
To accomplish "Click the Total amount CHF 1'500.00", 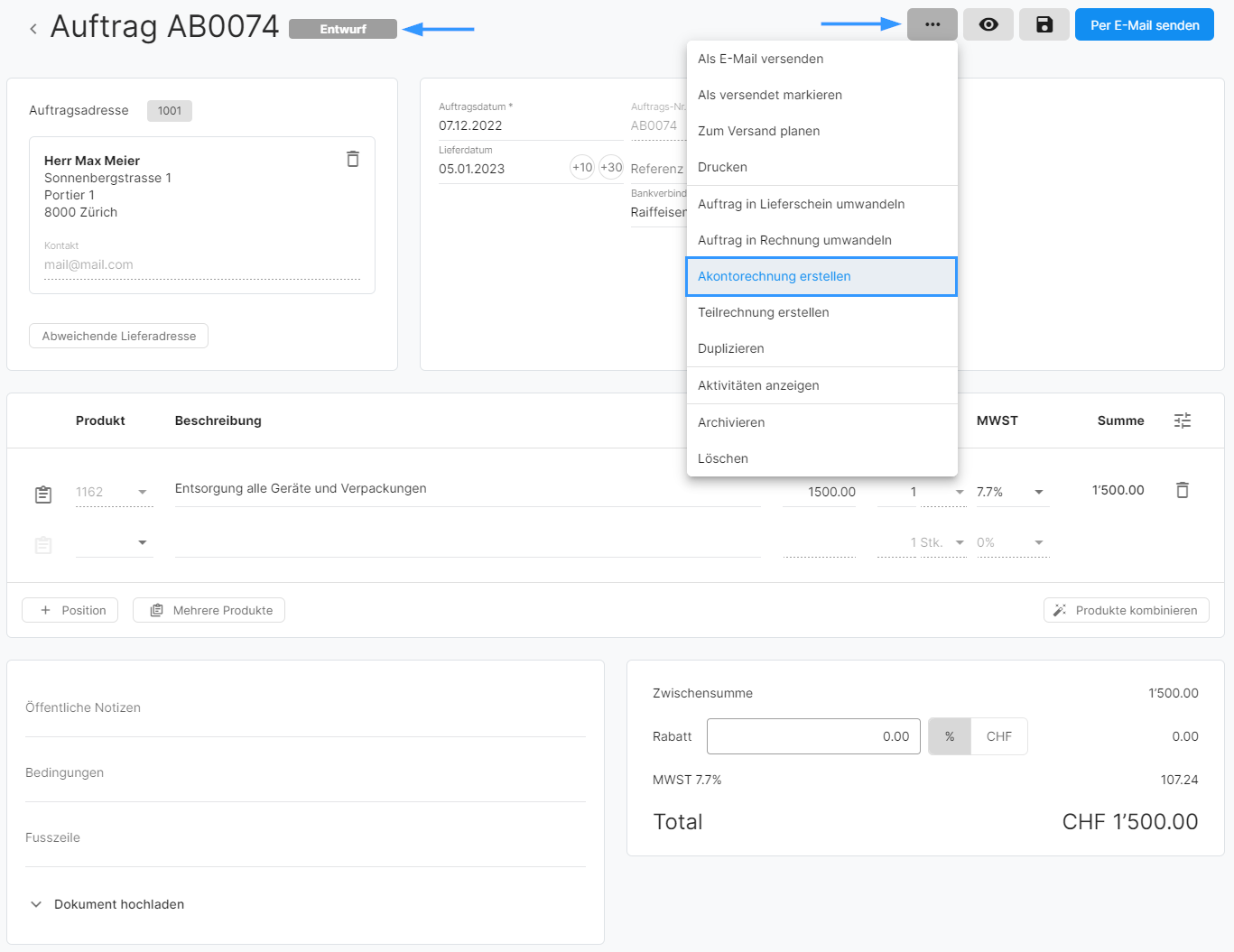I will (x=1130, y=822).
